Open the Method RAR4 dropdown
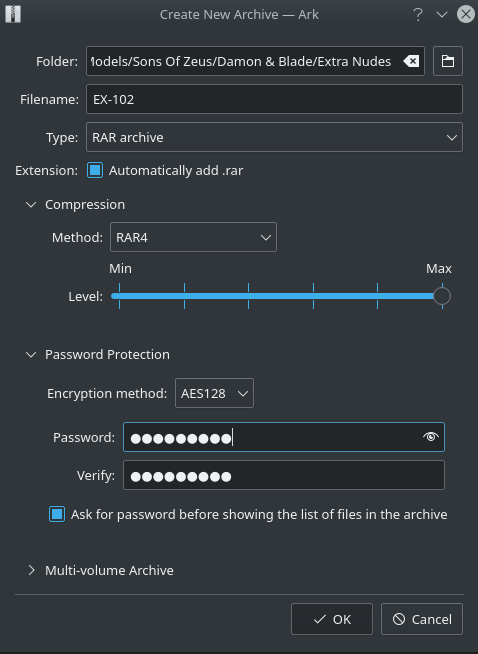Viewport: 478px width, 654px height. click(x=193, y=237)
